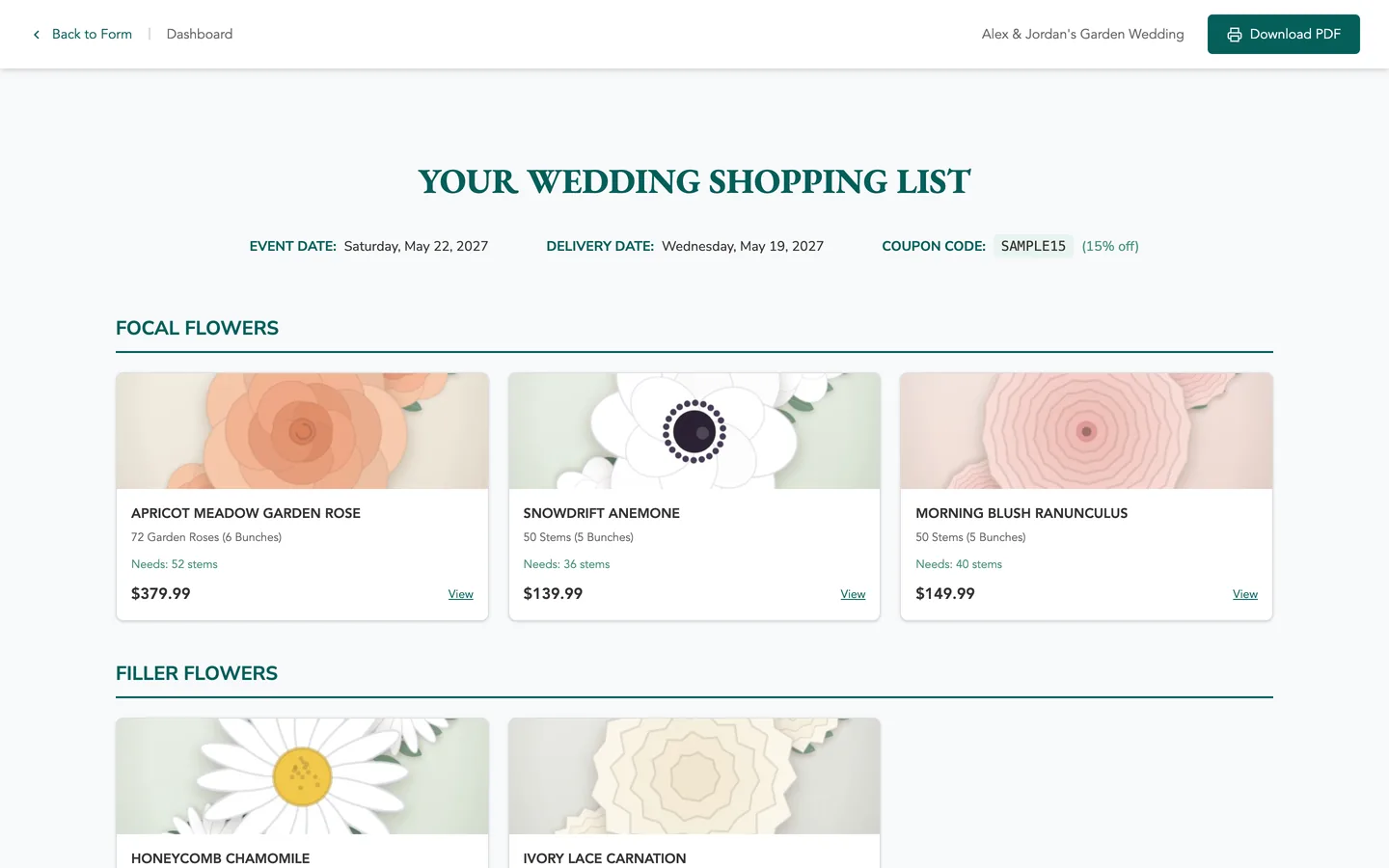The image size is (1389, 868).
Task: Click the Snowdrift Anemone flower image
Action: point(694,431)
